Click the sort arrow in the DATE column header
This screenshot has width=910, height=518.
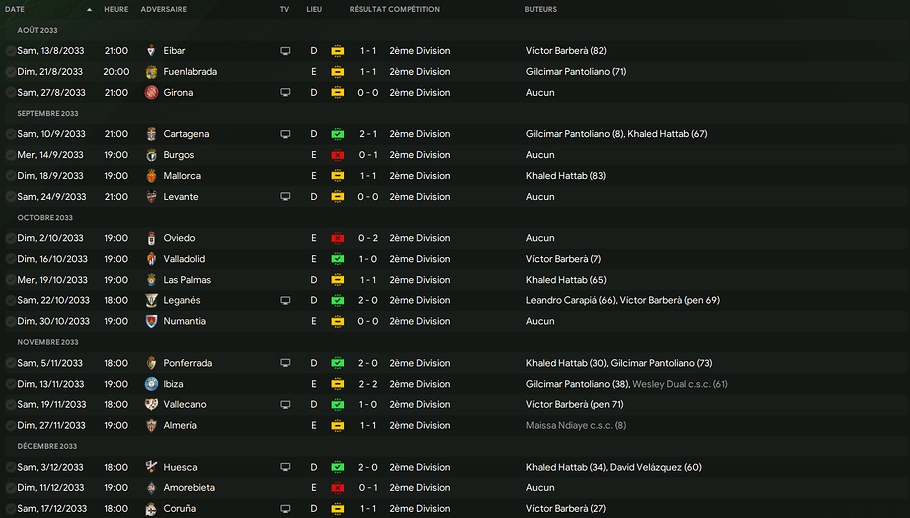[89, 9]
